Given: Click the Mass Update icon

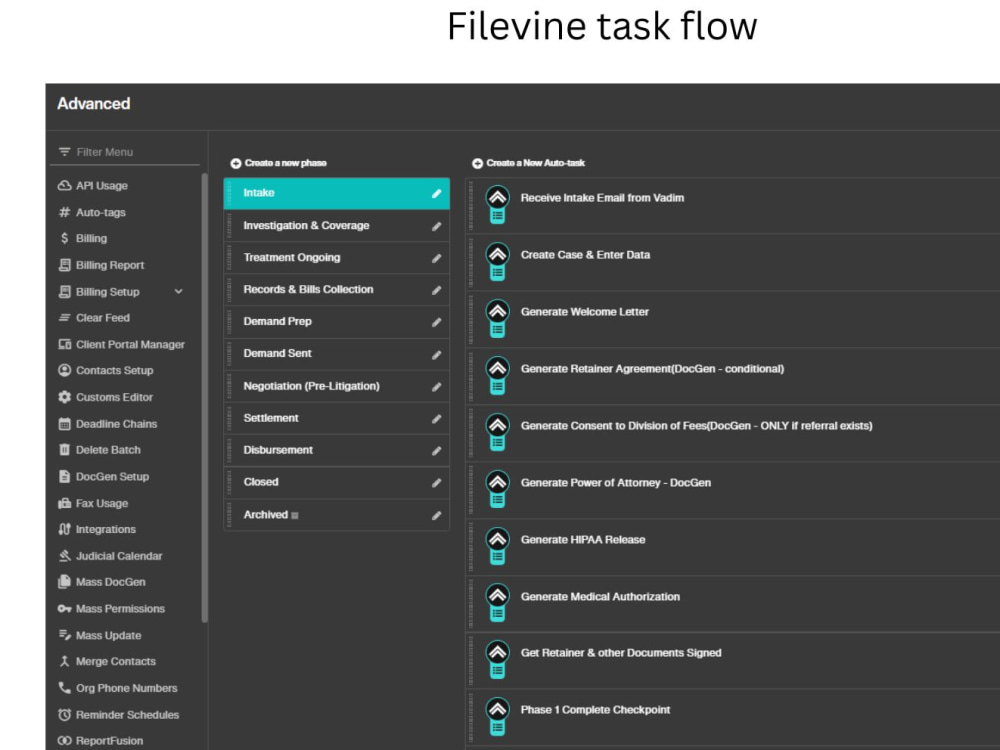Looking at the screenshot, I should 64,635.
